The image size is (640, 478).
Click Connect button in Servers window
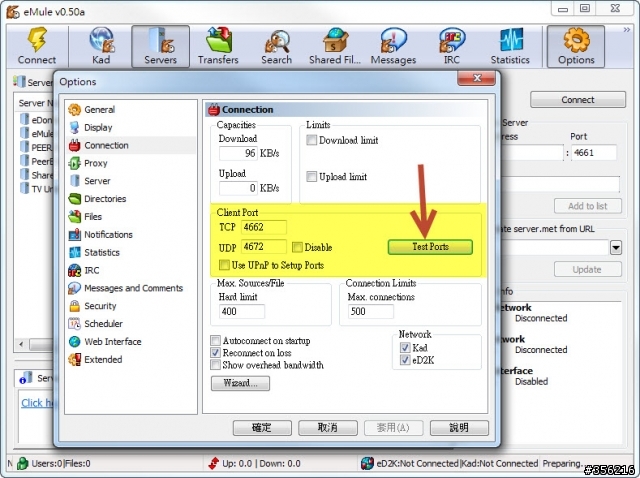(578, 100)
